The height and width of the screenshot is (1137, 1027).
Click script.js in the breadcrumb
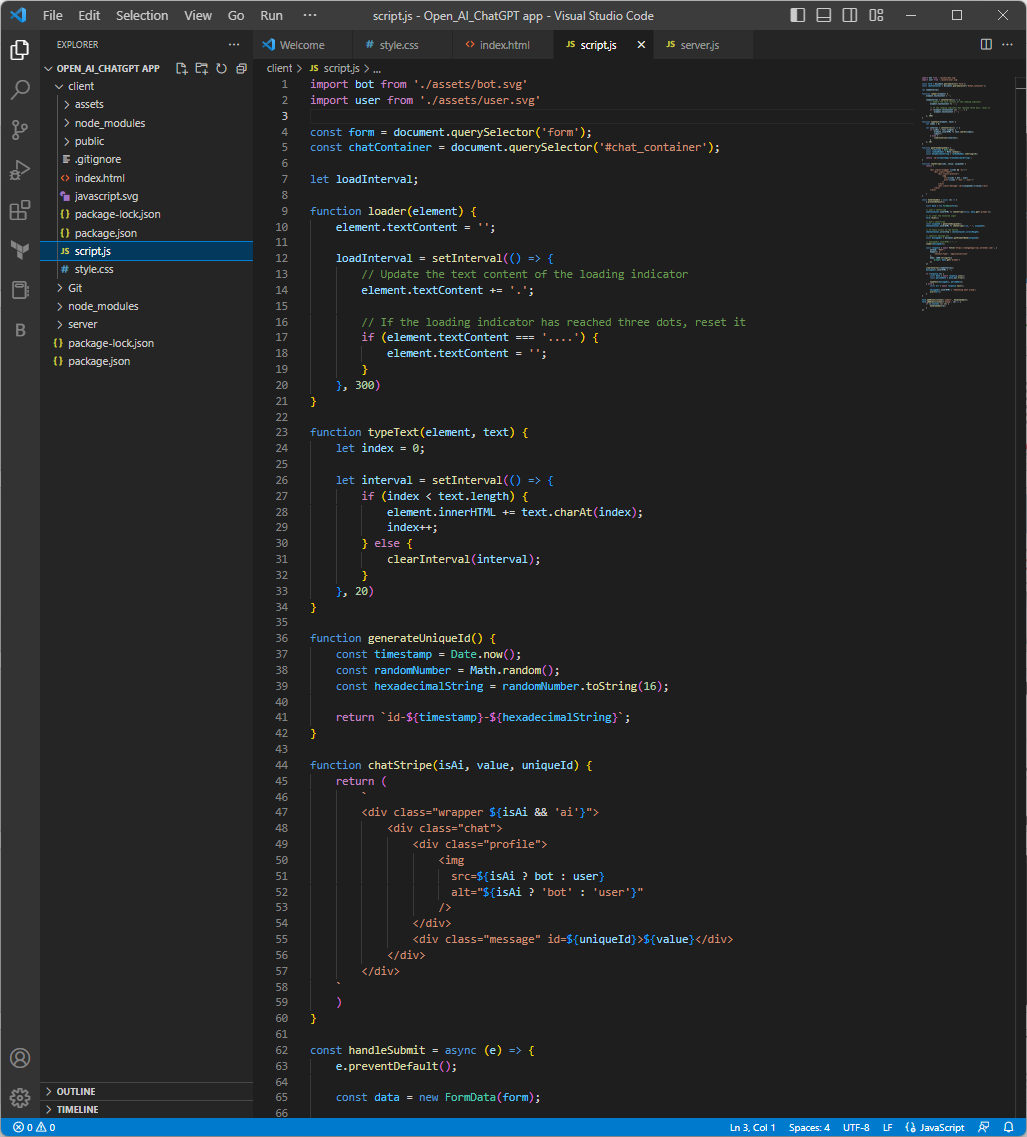[342, 68]
